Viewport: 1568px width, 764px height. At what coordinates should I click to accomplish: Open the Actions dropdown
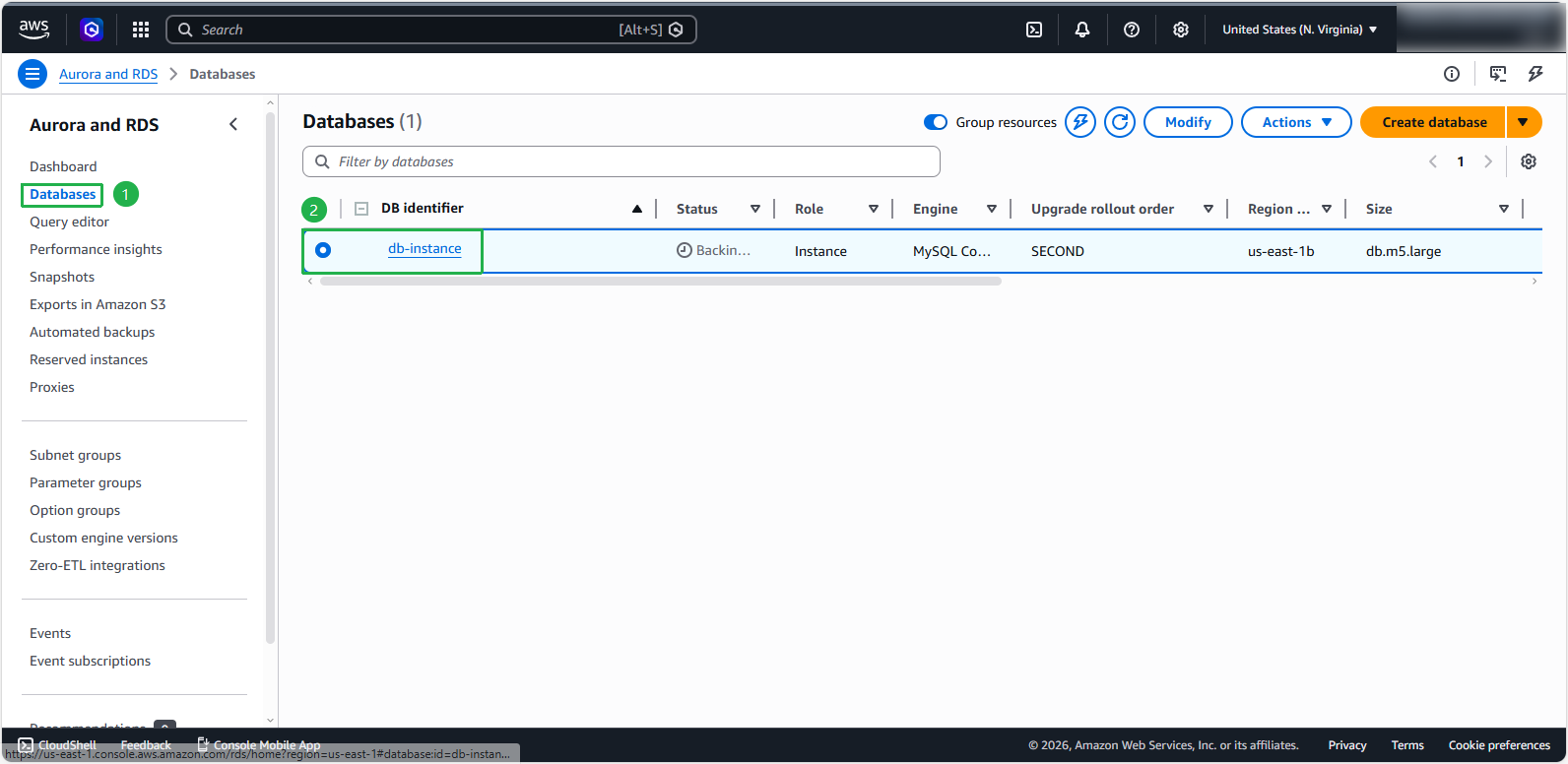(x=1296, y=122)
